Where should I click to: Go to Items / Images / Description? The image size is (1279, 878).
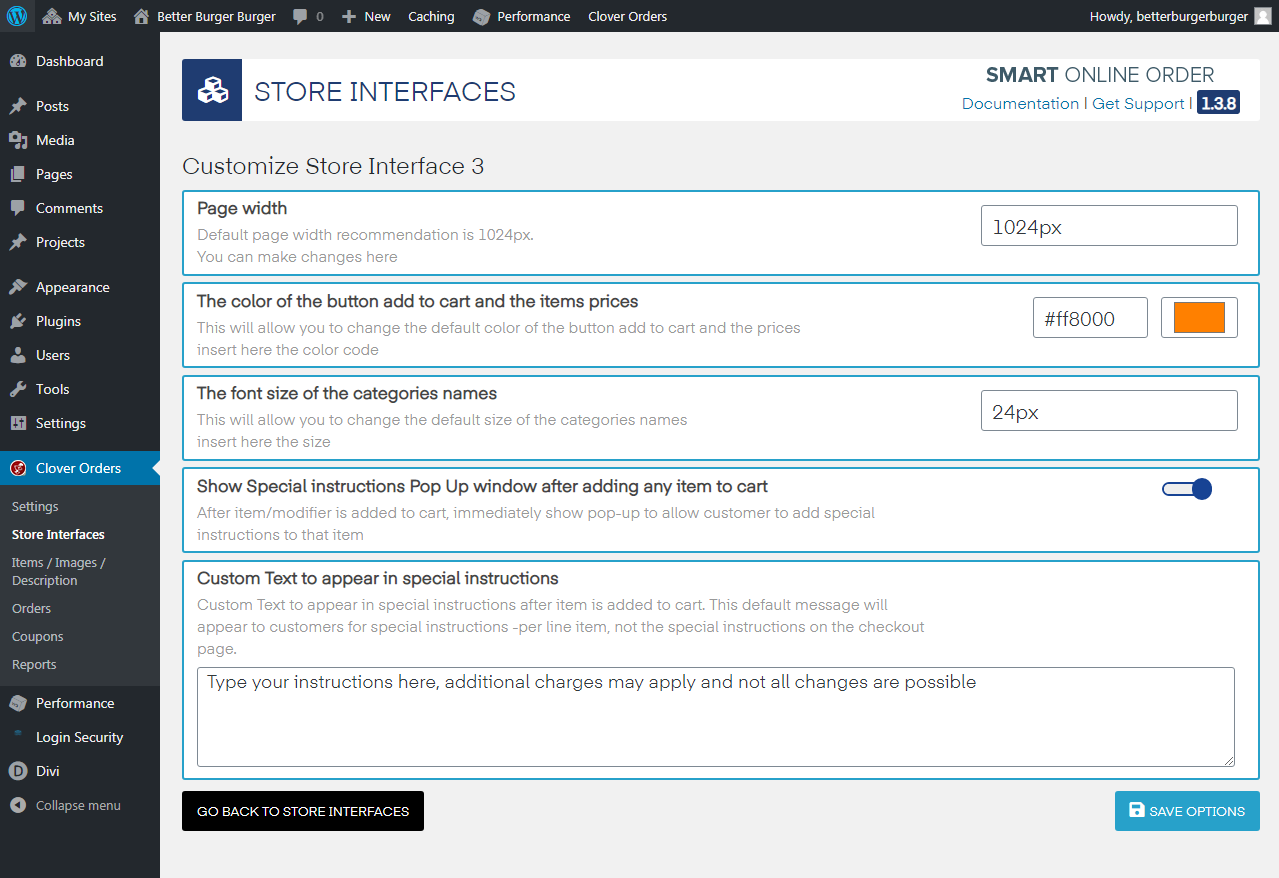click(58, 572)
